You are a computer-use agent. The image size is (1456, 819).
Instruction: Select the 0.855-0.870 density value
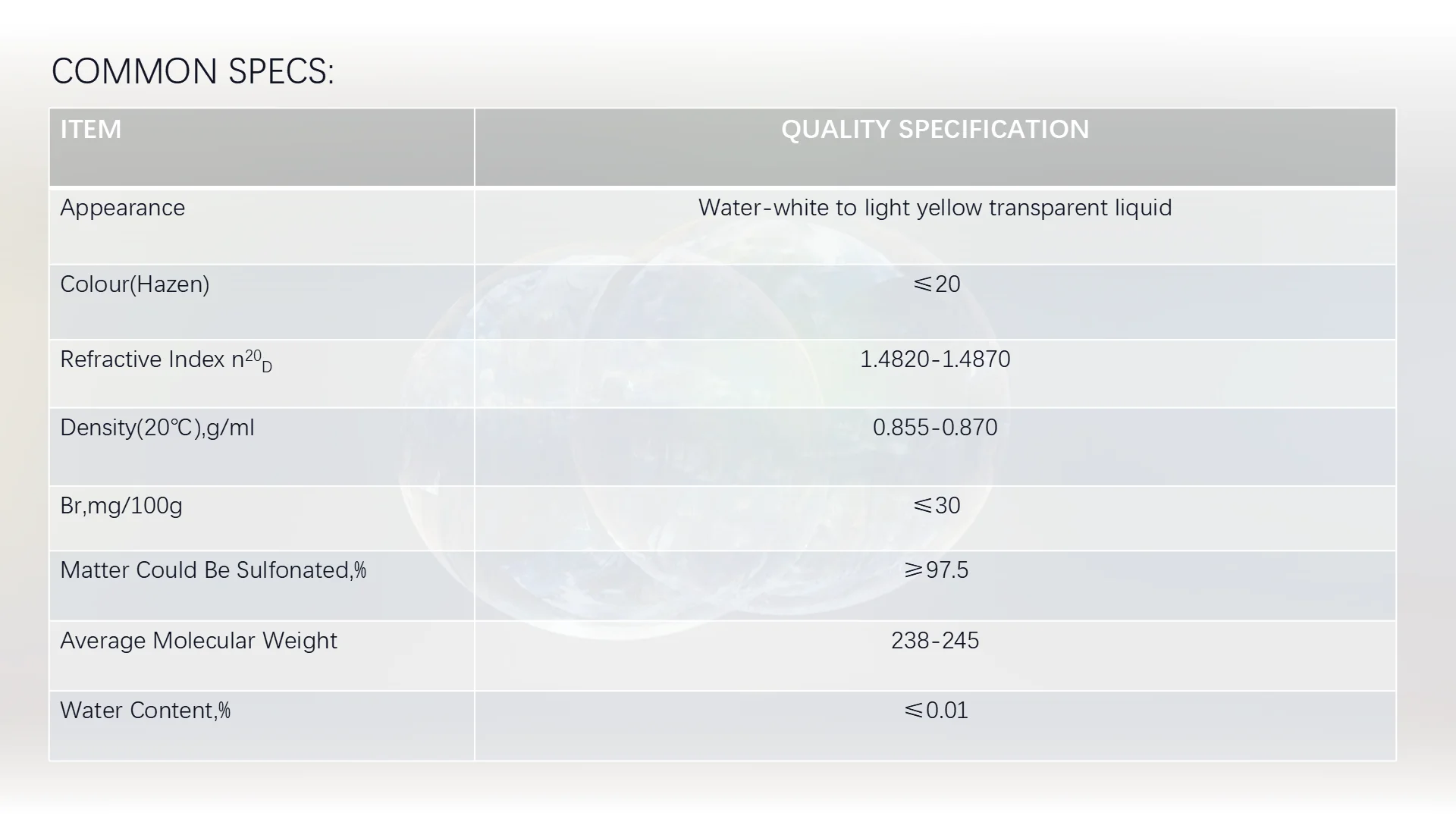click(934, 428)
